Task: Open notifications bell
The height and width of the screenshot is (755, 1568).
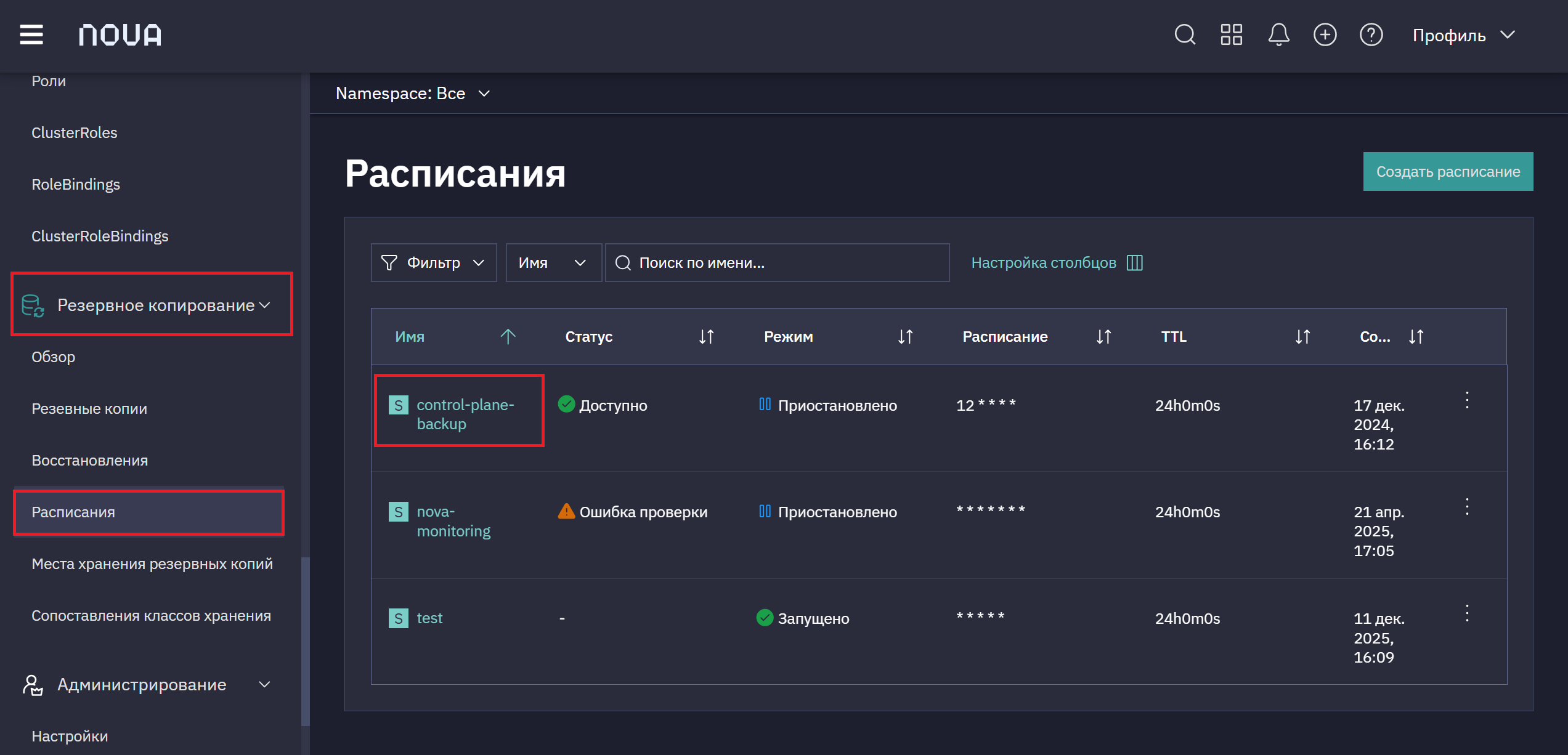Action: tap(1278, 34)
